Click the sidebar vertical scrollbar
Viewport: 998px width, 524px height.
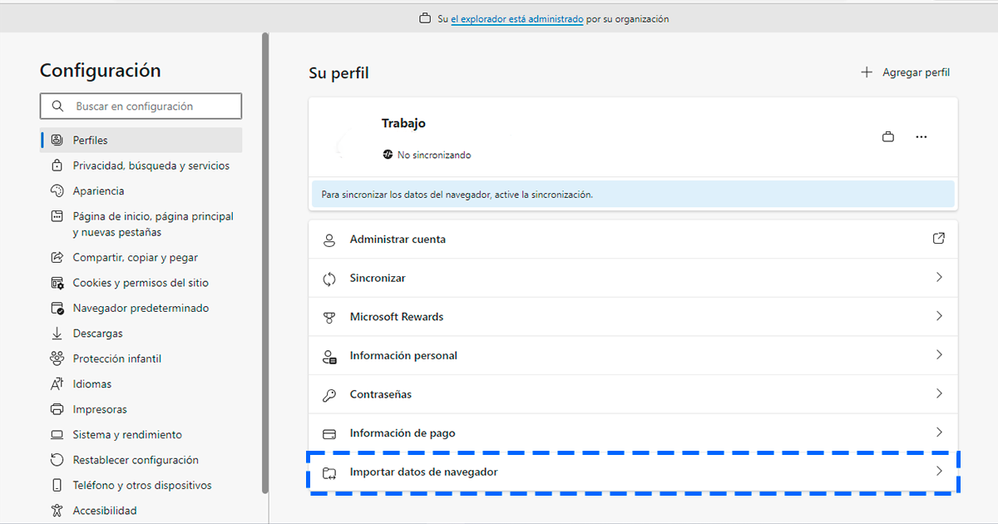265,263
